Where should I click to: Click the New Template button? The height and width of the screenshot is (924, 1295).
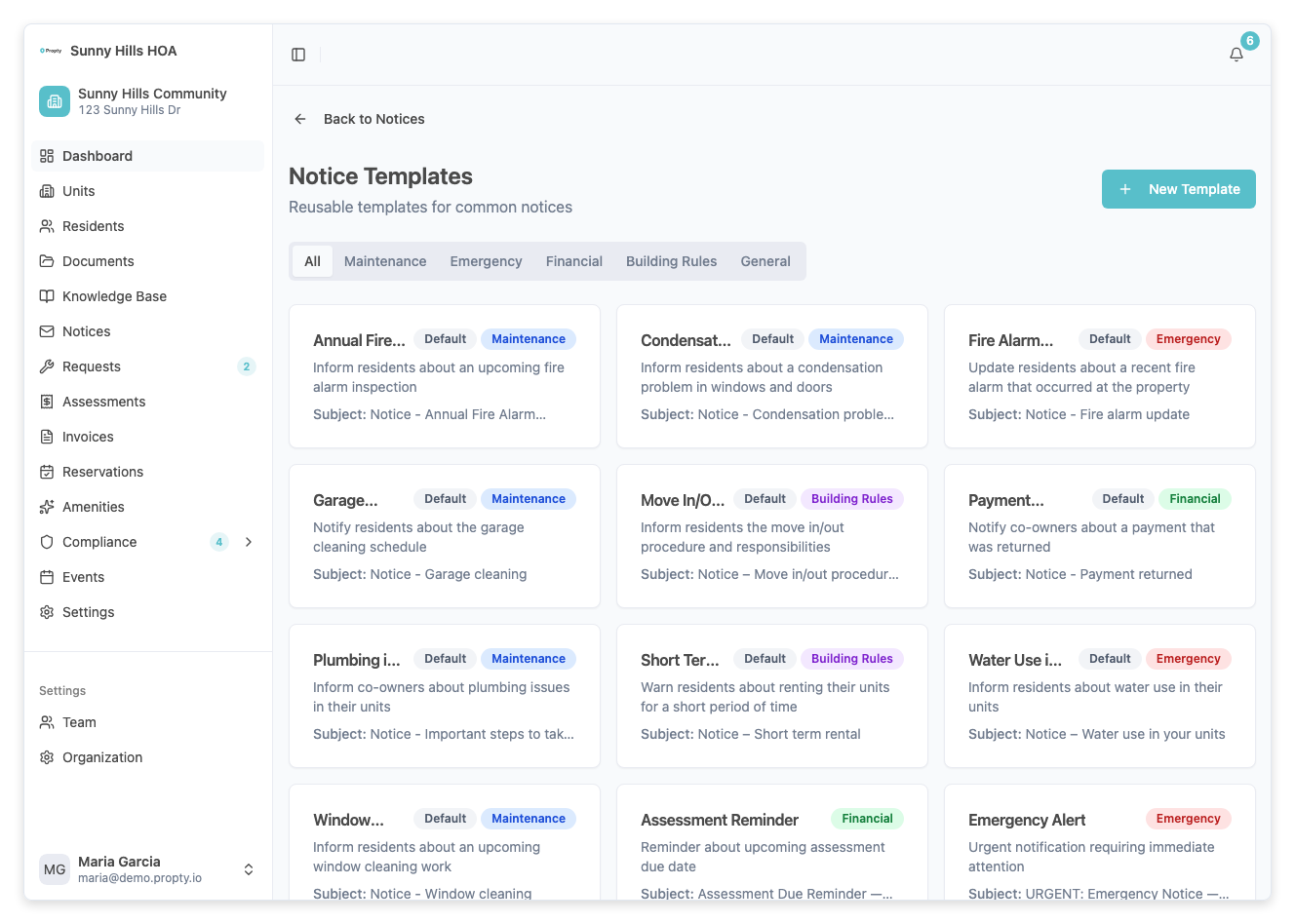(x=1178, y=189)
